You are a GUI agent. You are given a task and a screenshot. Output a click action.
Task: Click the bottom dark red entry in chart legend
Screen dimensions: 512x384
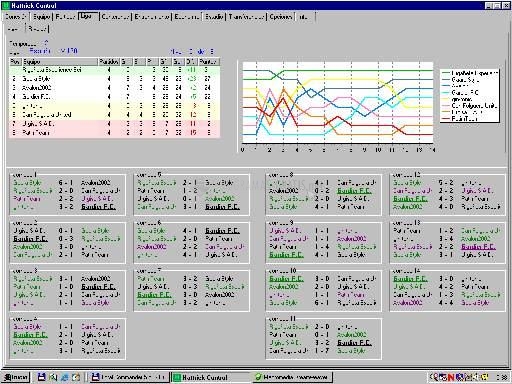(459, 118)
